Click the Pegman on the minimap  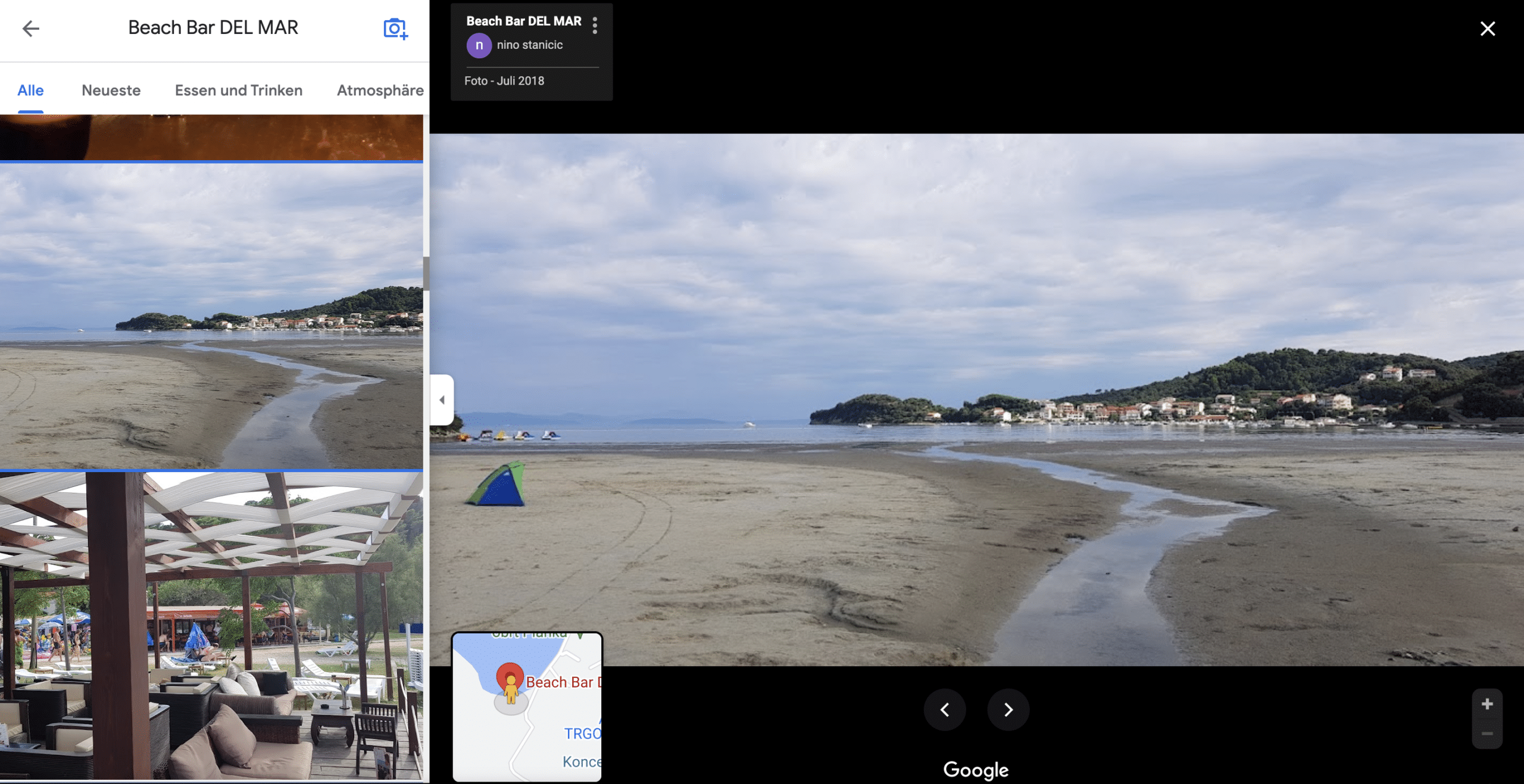511,689
